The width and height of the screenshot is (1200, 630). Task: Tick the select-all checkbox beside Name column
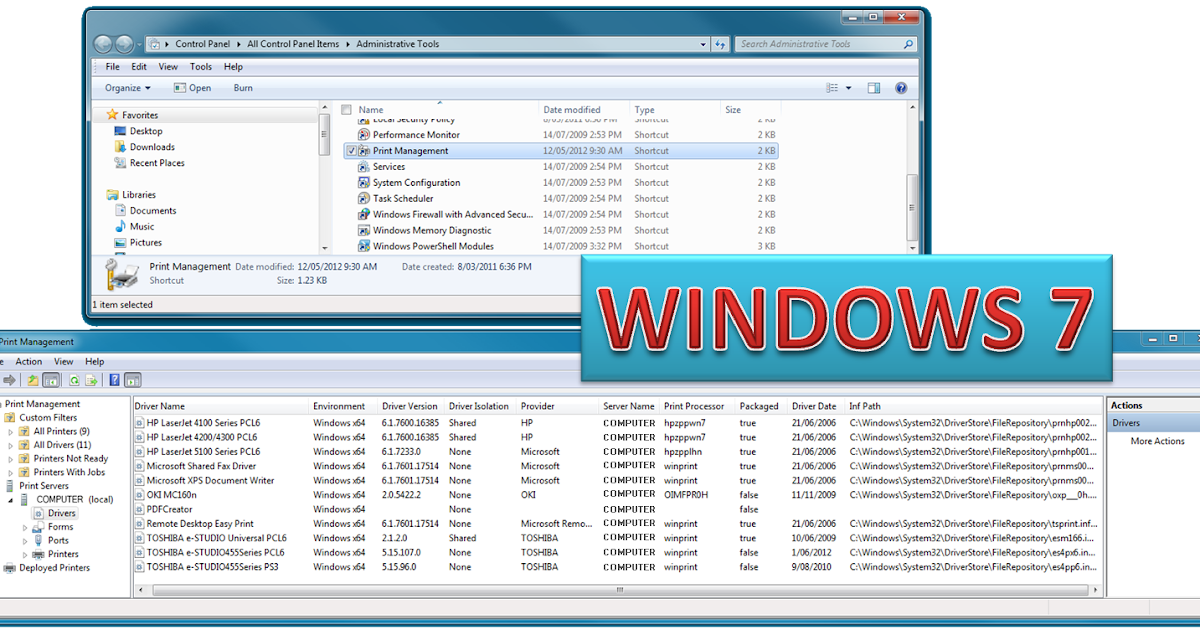pos(346,109)
